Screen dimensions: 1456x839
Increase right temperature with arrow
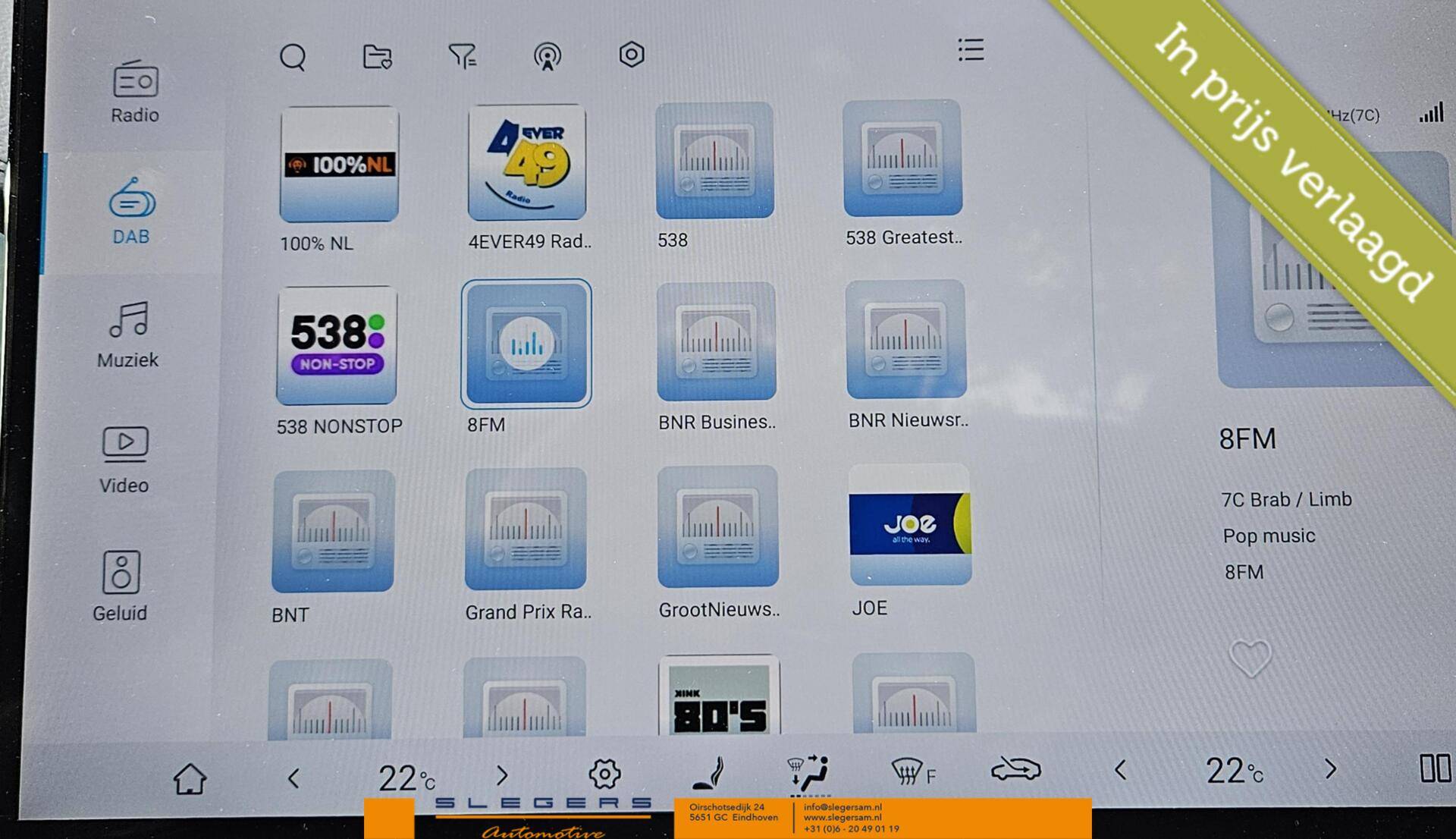(1330, 769)
